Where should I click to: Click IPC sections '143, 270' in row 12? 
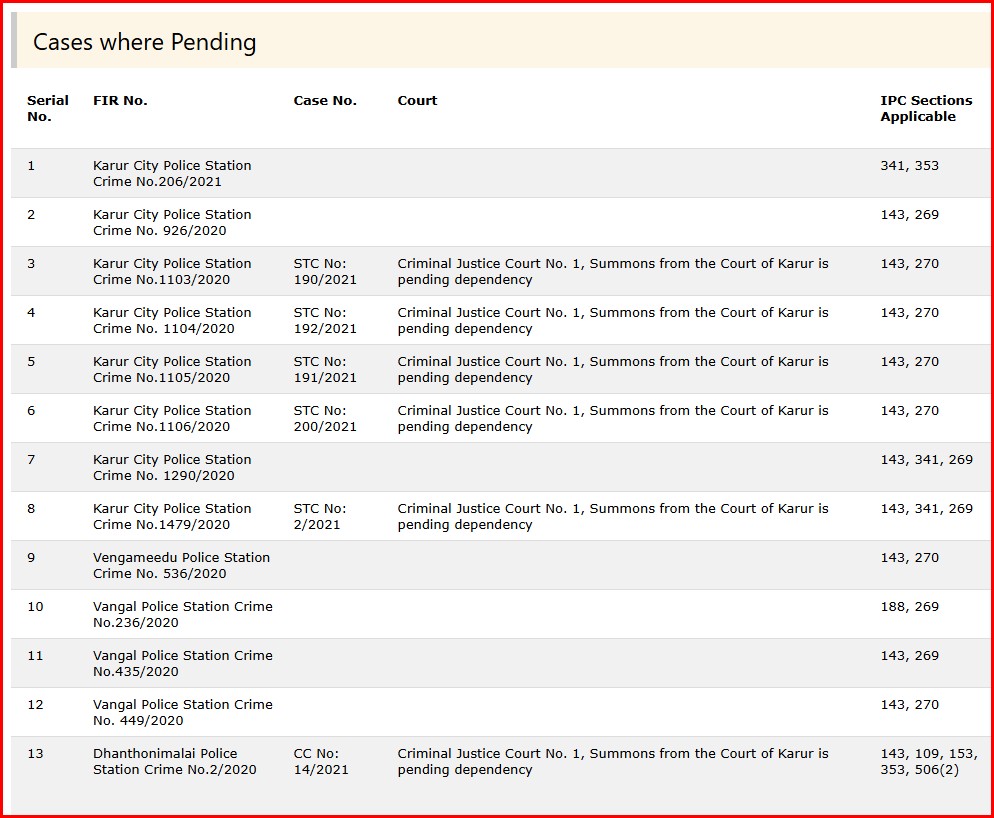909,704
